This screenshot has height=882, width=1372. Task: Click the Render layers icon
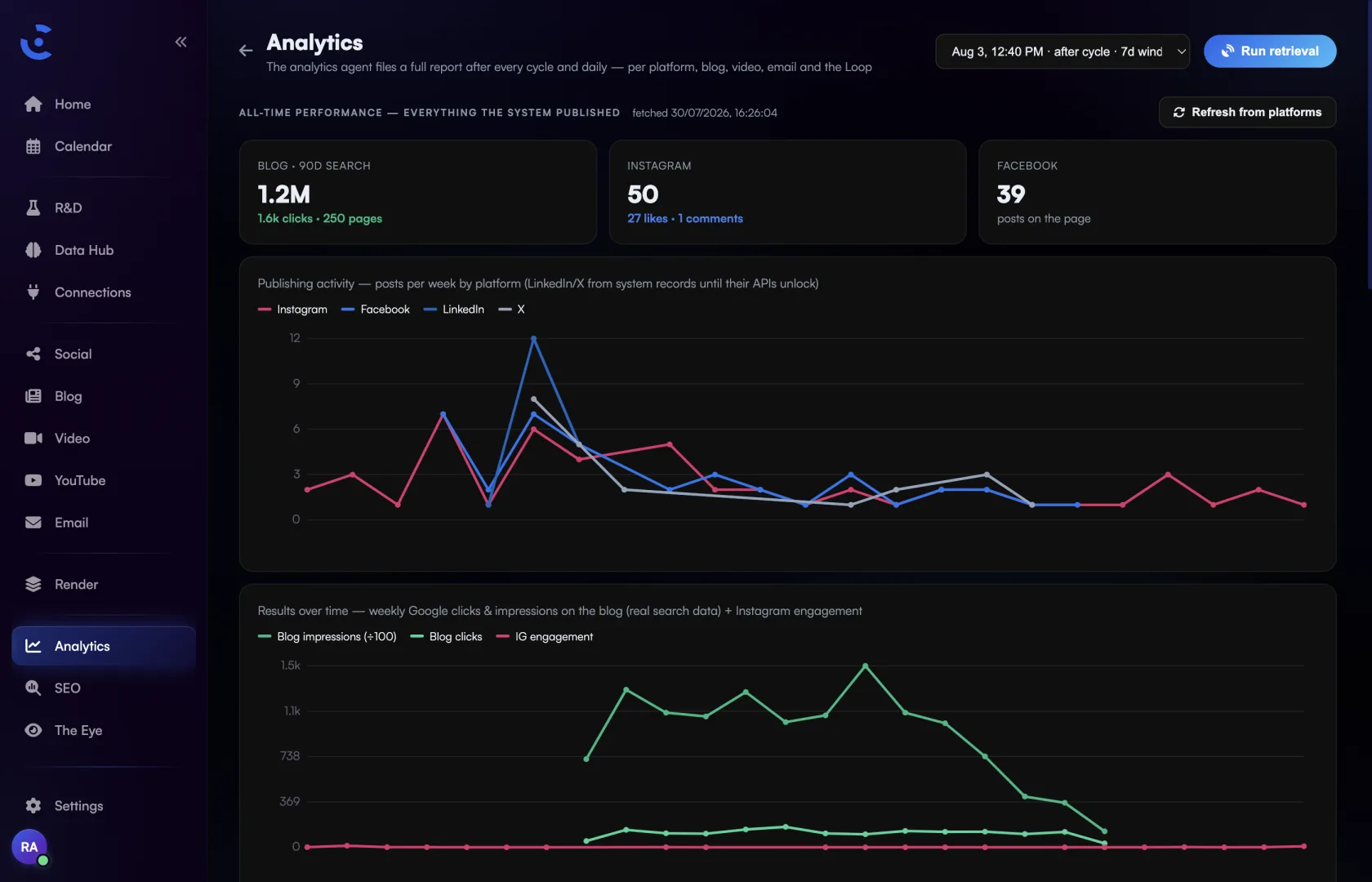click(x=33, y=584)
